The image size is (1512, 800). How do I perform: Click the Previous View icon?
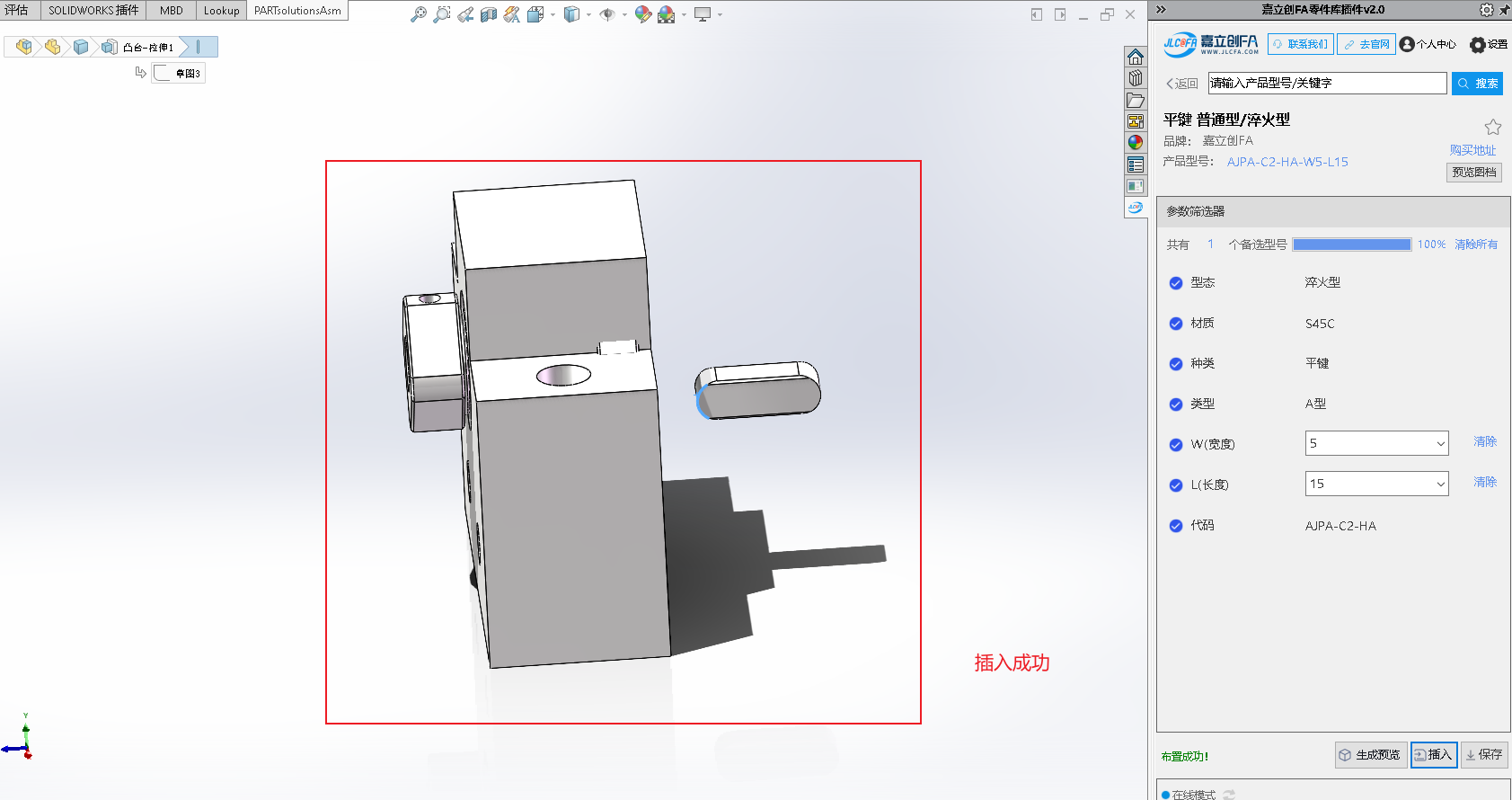[x=464, y=14]
